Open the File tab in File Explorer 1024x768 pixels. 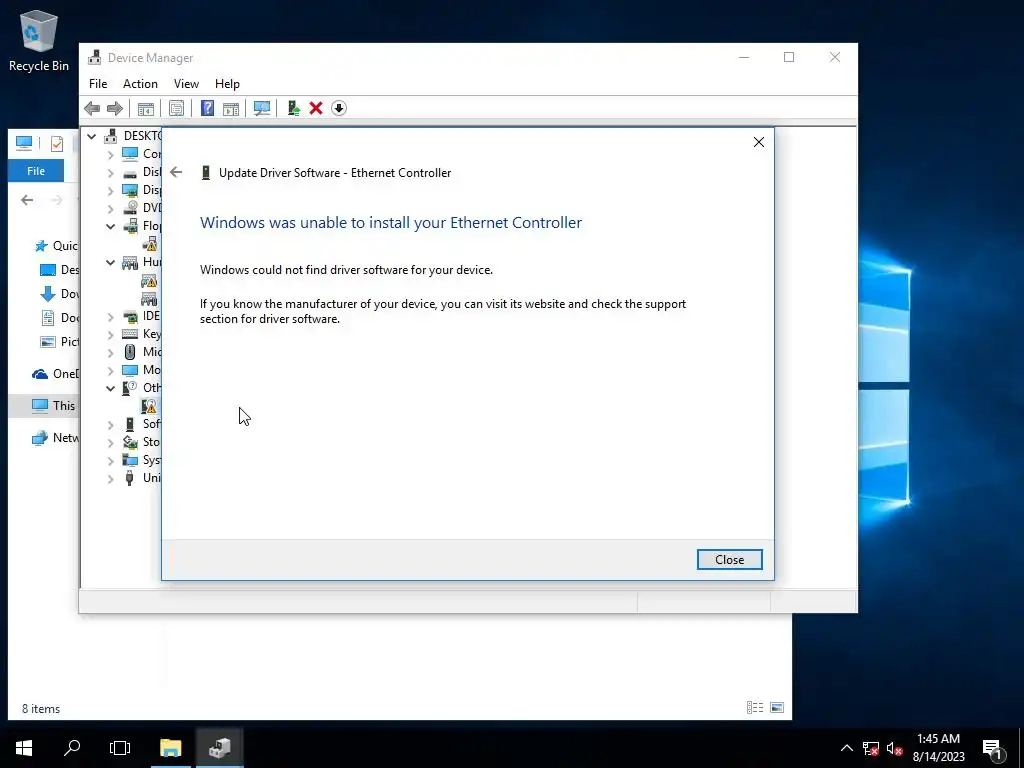[36, 171]
